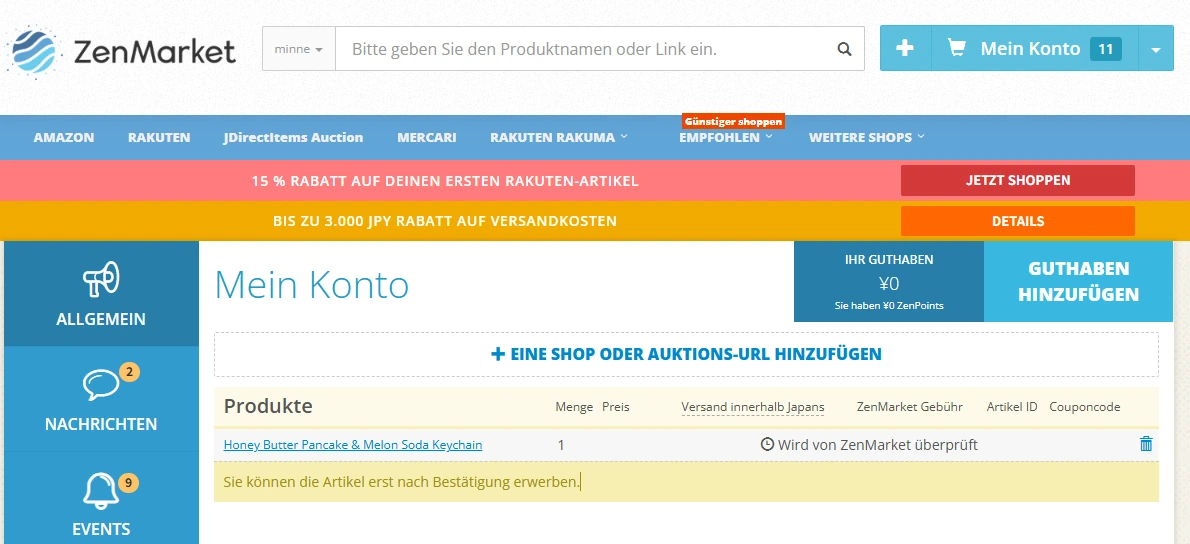
Task: Expand the RAKUTEN RAKUMA menu
Action: click(x=559, y=137)
